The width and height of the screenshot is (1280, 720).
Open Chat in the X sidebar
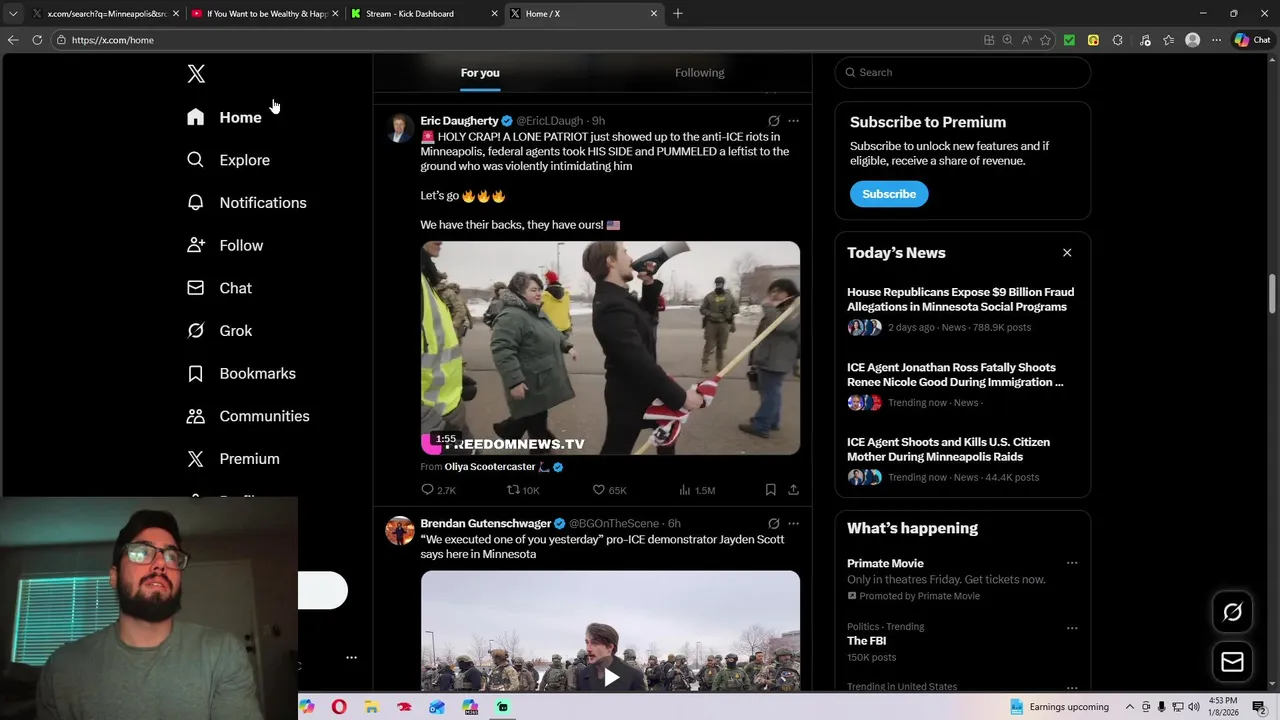(219, 288)
